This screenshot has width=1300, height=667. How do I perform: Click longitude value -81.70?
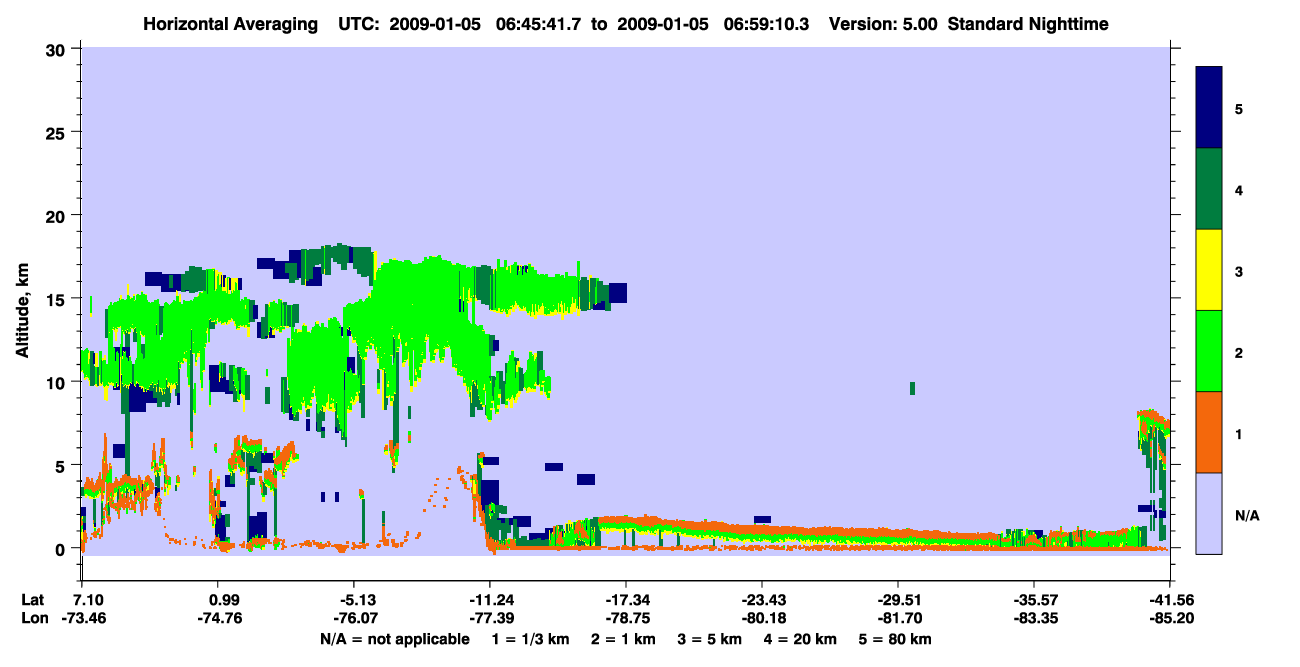pyautogui.click(x=898, y=618)
